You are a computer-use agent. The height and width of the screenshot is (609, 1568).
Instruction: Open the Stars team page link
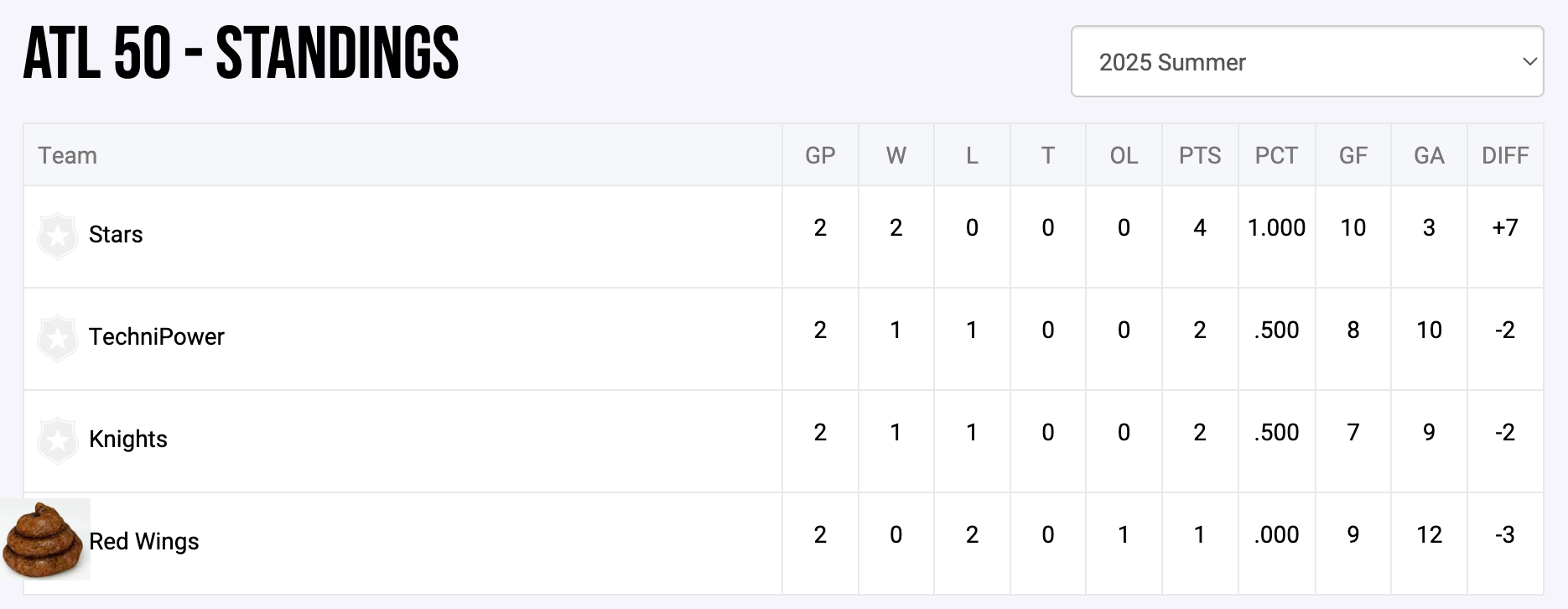116,235
